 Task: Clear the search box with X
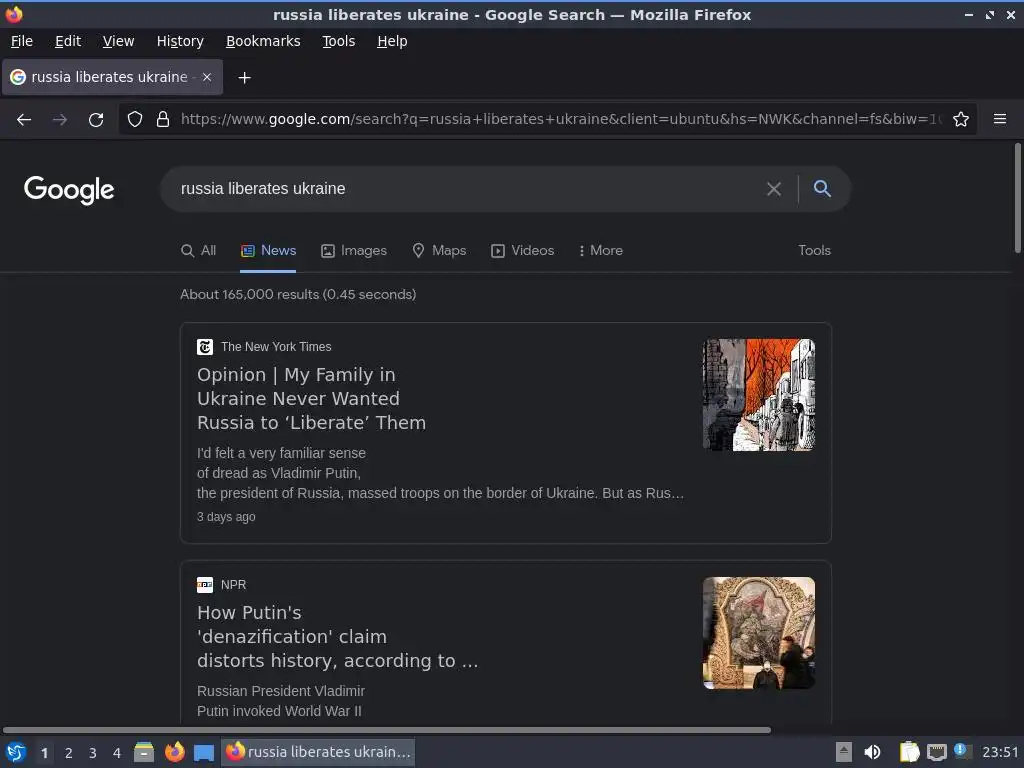pos(774,189)
